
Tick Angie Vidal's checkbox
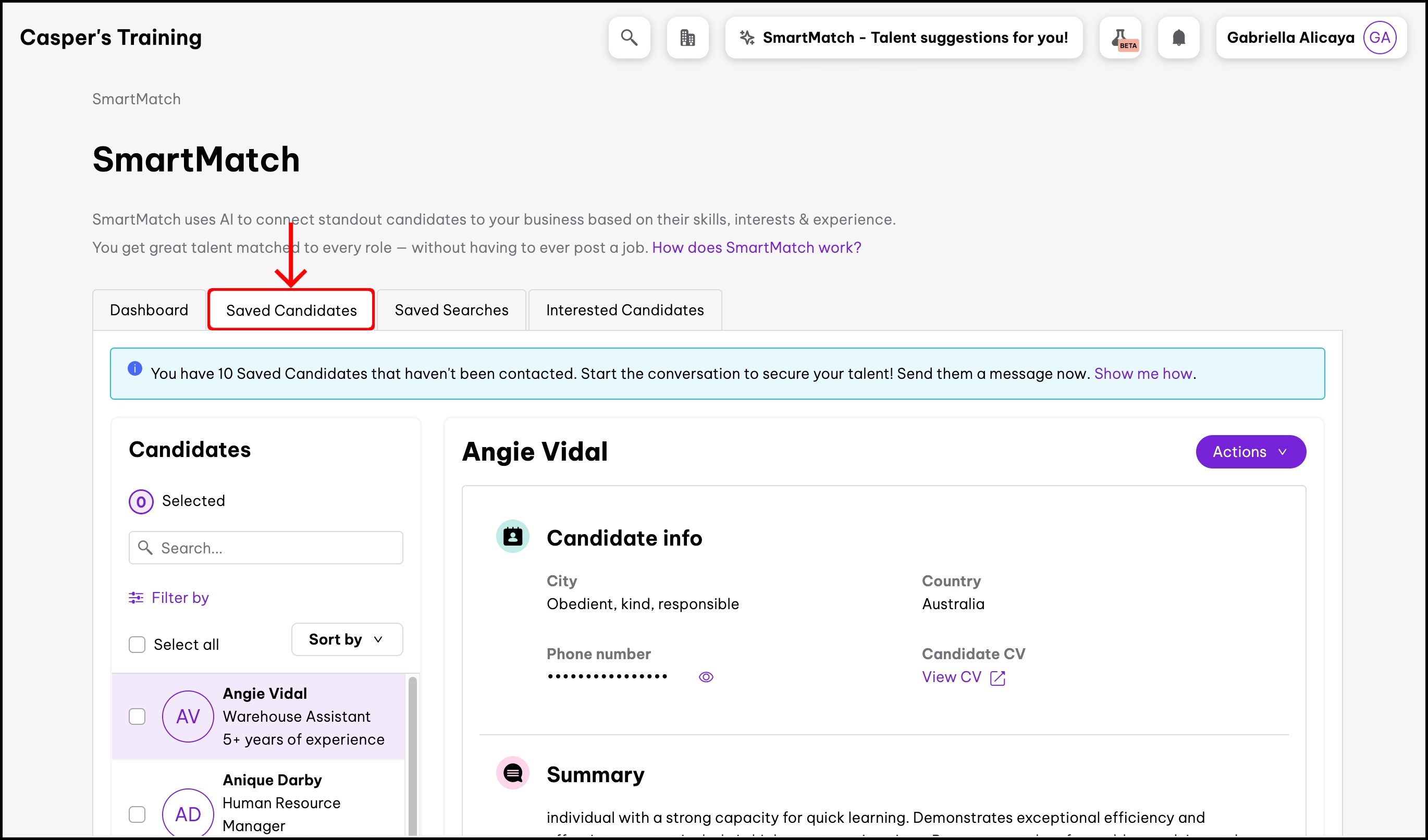coord(137,717)
